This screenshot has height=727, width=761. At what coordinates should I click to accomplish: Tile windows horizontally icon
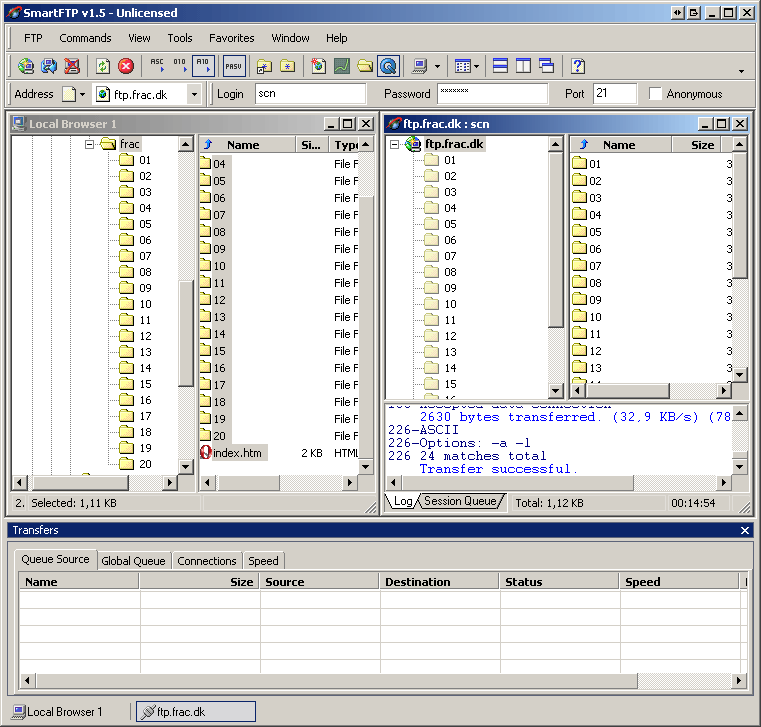pyautogui.click(x=500, y=66)
